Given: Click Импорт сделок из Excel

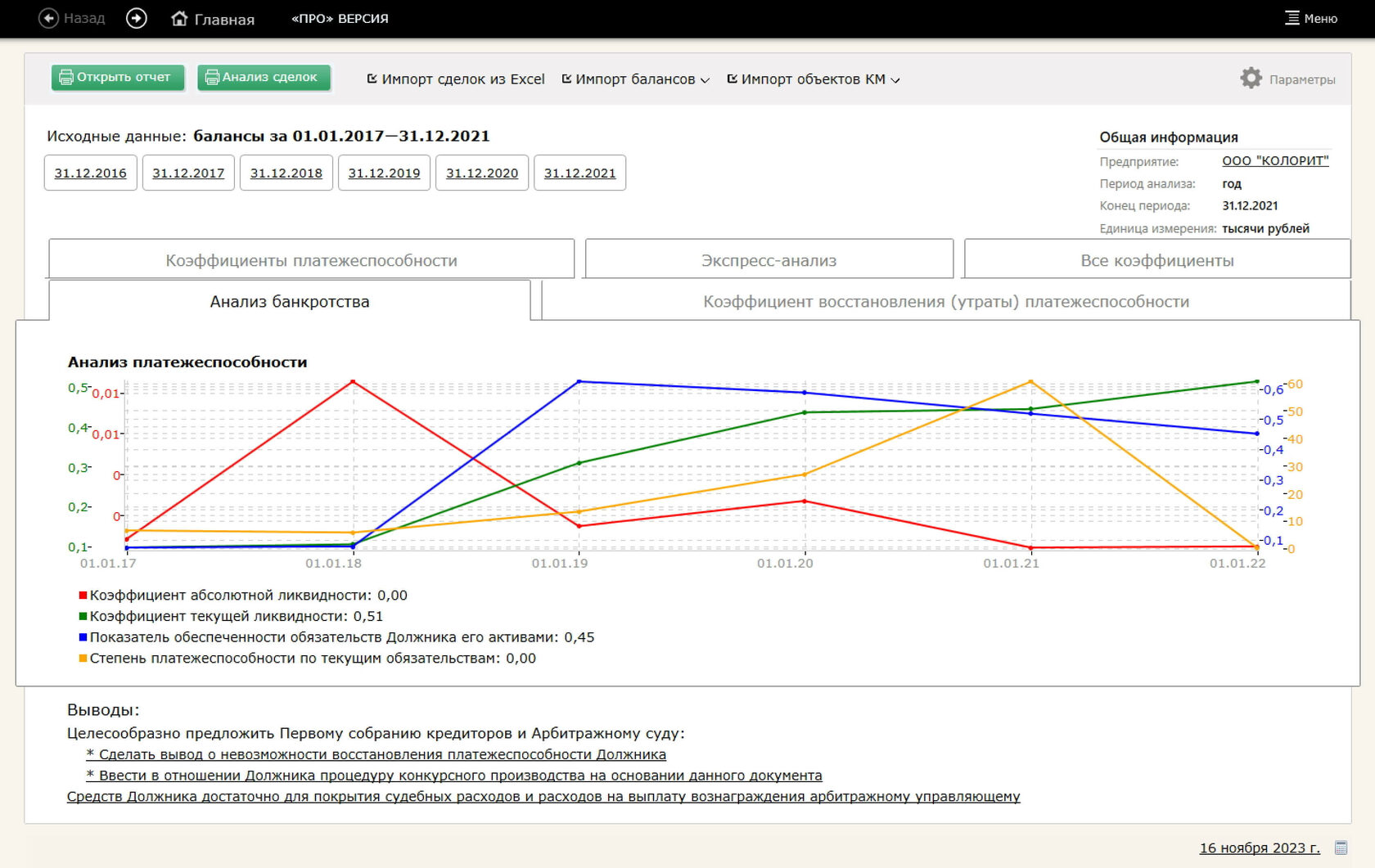Looking at the screenshot, I should click(462, 79).
